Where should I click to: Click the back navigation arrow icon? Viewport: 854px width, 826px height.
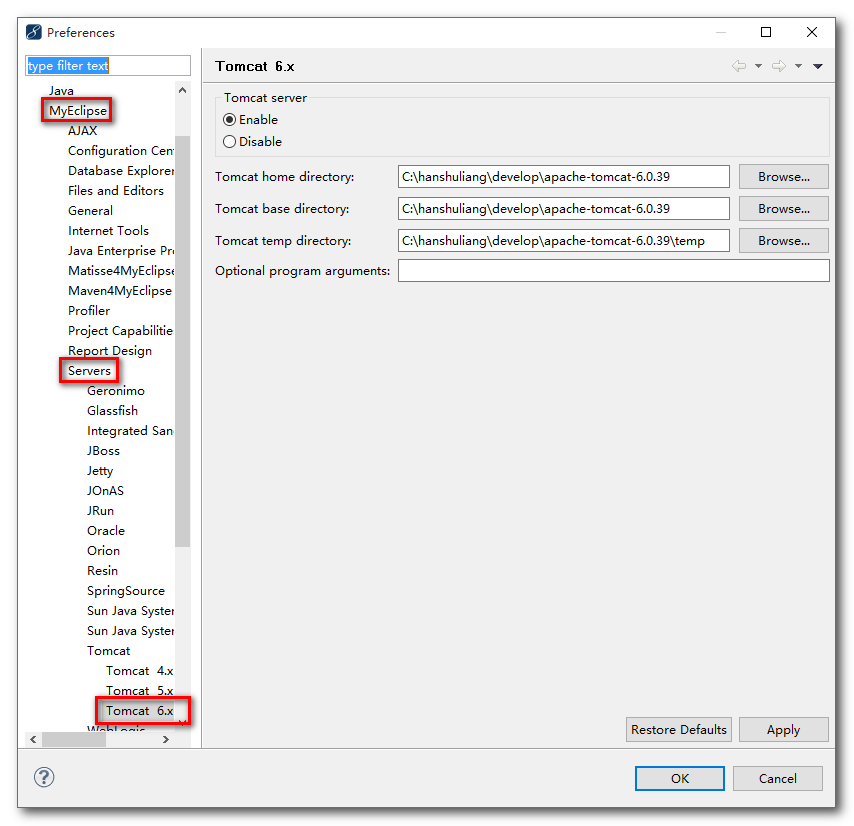(x=739, y=66)
